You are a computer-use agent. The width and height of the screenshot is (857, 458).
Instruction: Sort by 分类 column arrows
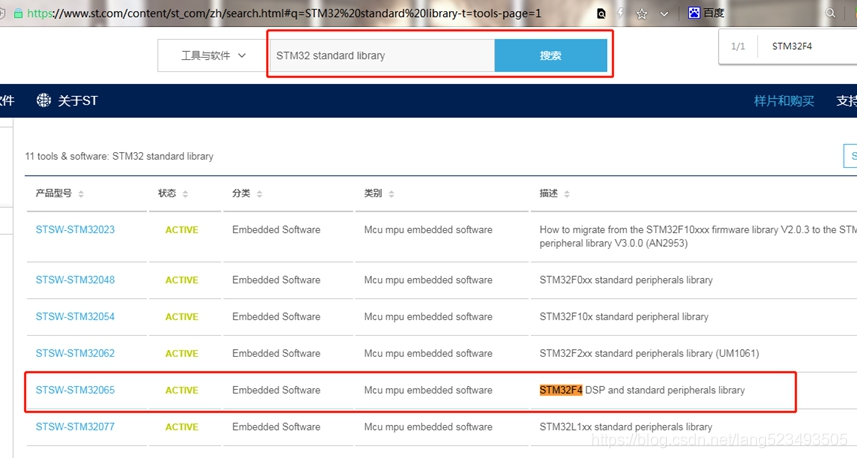click(259, 193)
